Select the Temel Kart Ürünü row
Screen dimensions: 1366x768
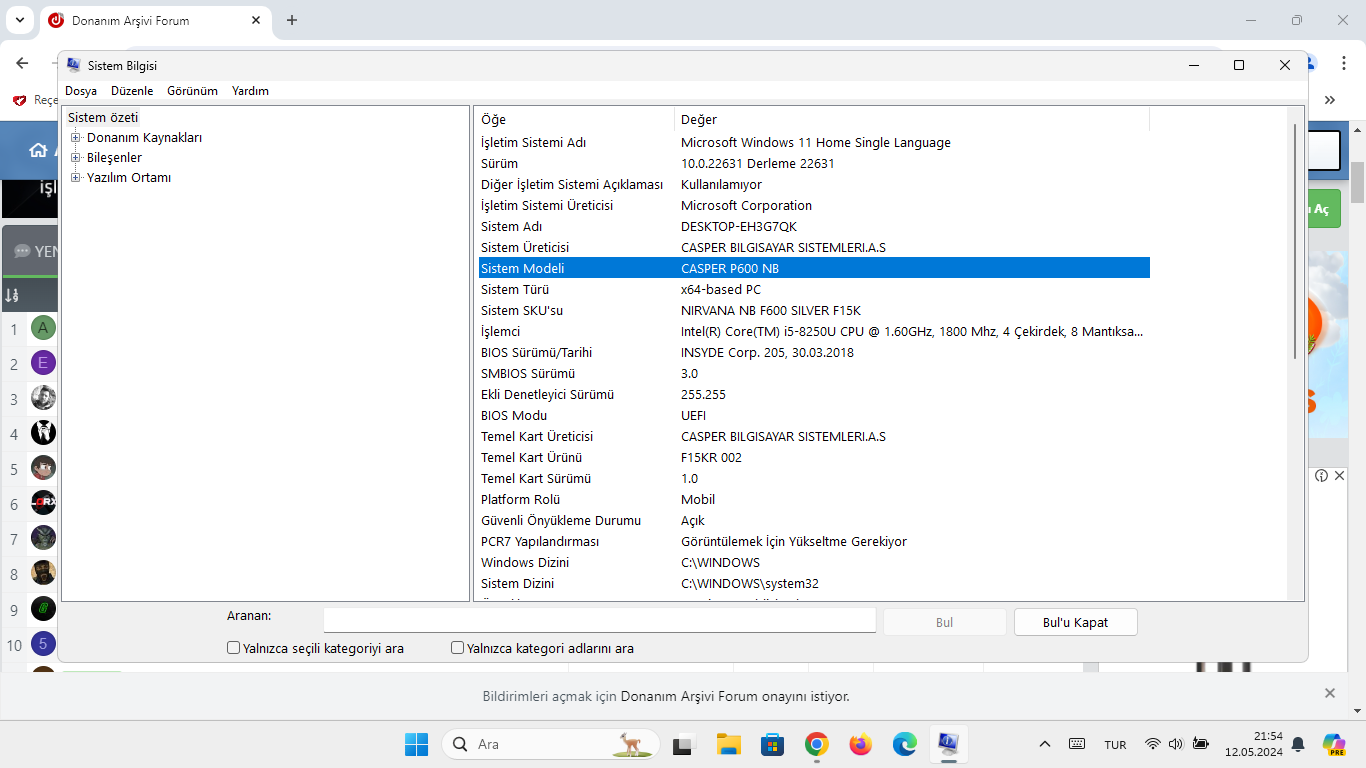tap(814, 457)
